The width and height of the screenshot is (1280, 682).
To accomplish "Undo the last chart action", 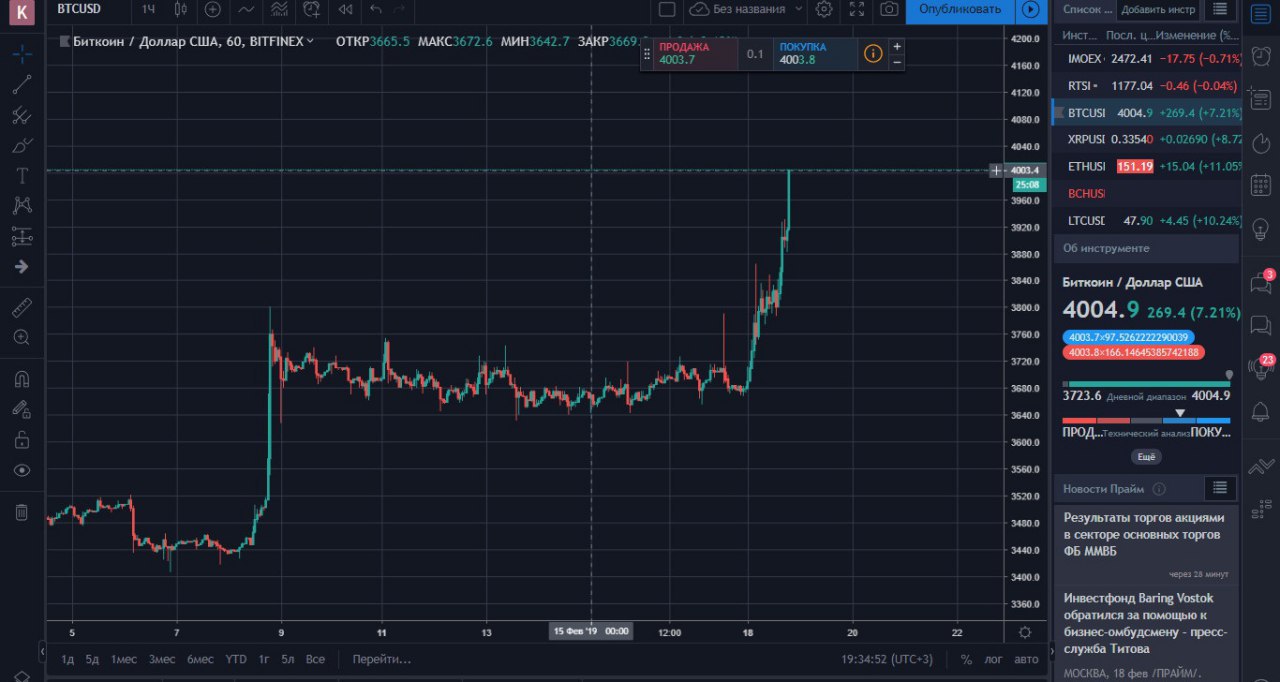I will pyautogui.click(x=376, y=9).
